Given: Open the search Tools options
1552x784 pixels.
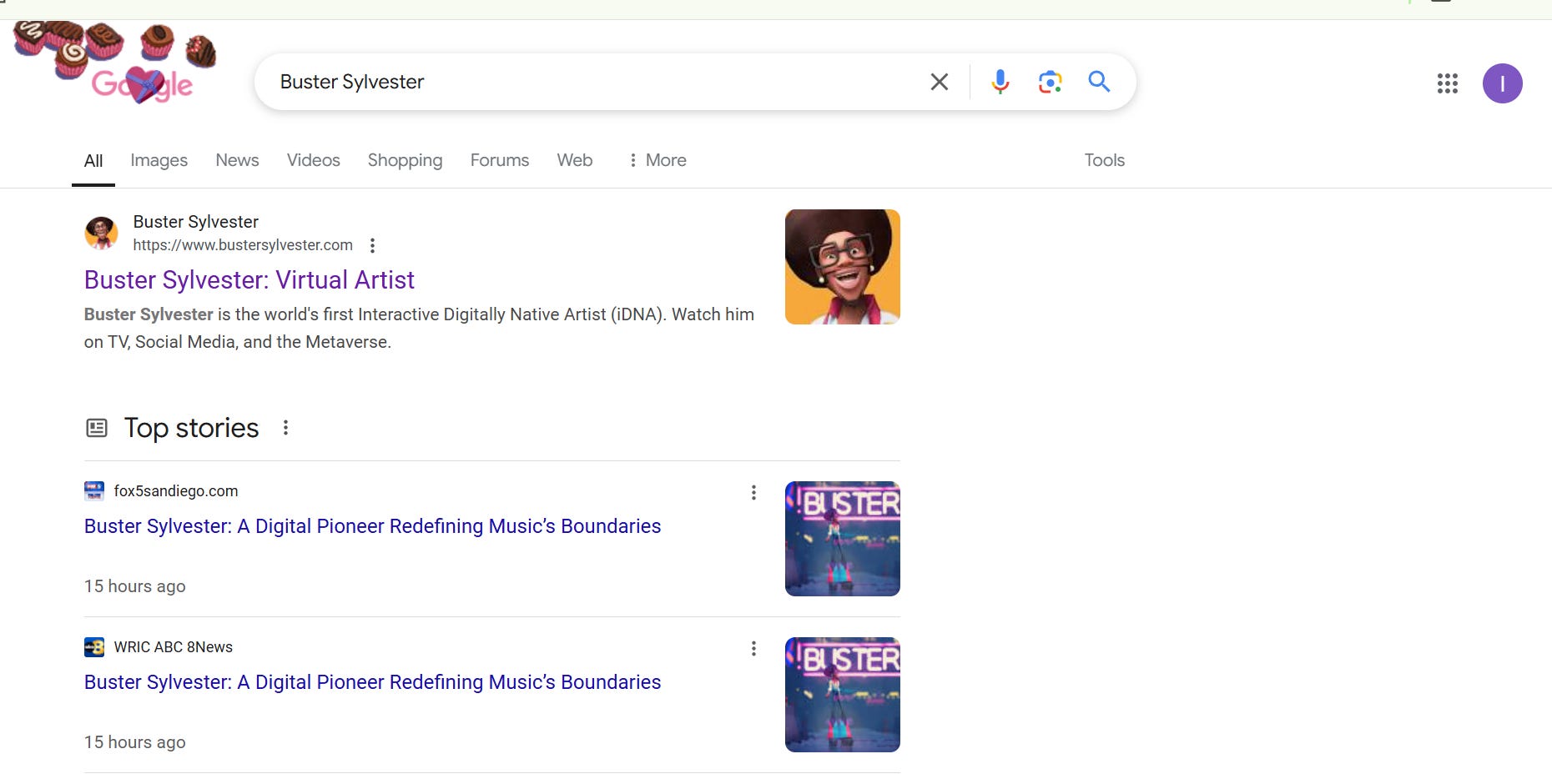Looking at the screenshot, I should click(x=1104, y=160).
